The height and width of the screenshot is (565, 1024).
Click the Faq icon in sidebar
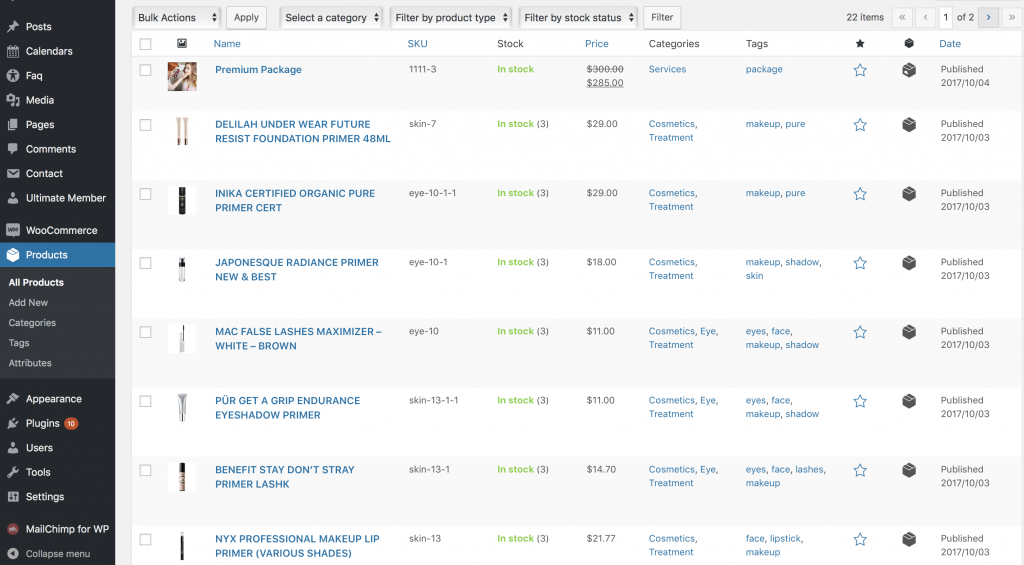point(12,76)
